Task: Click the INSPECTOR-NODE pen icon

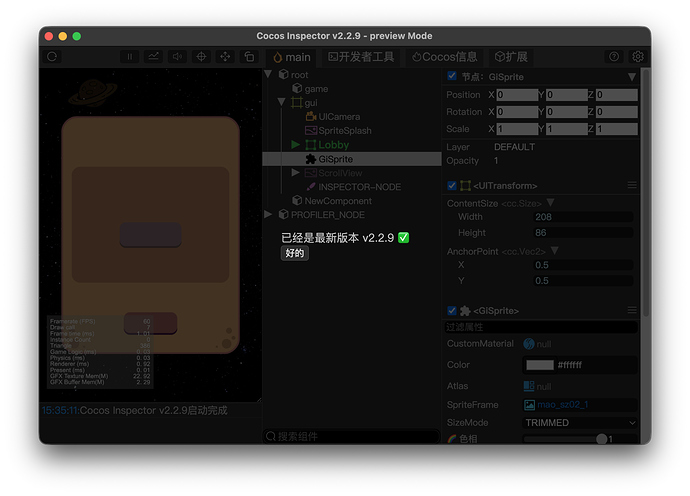Action: pos(311,187)
